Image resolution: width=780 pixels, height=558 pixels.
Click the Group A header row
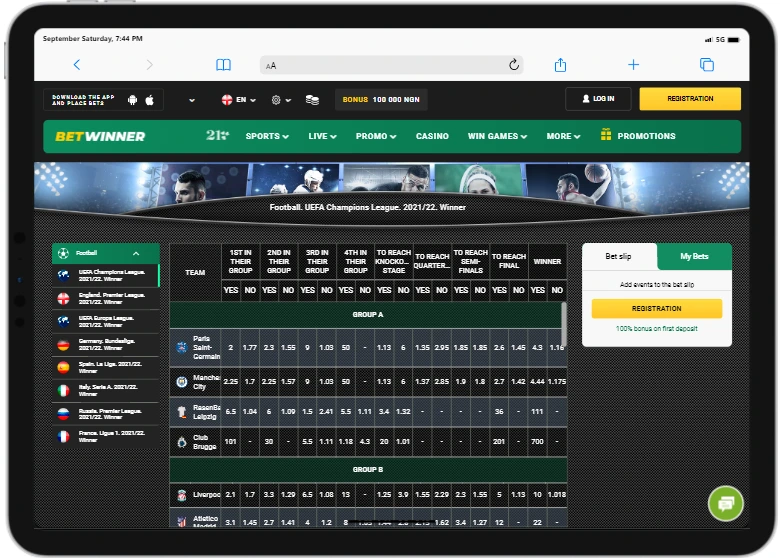367,315
